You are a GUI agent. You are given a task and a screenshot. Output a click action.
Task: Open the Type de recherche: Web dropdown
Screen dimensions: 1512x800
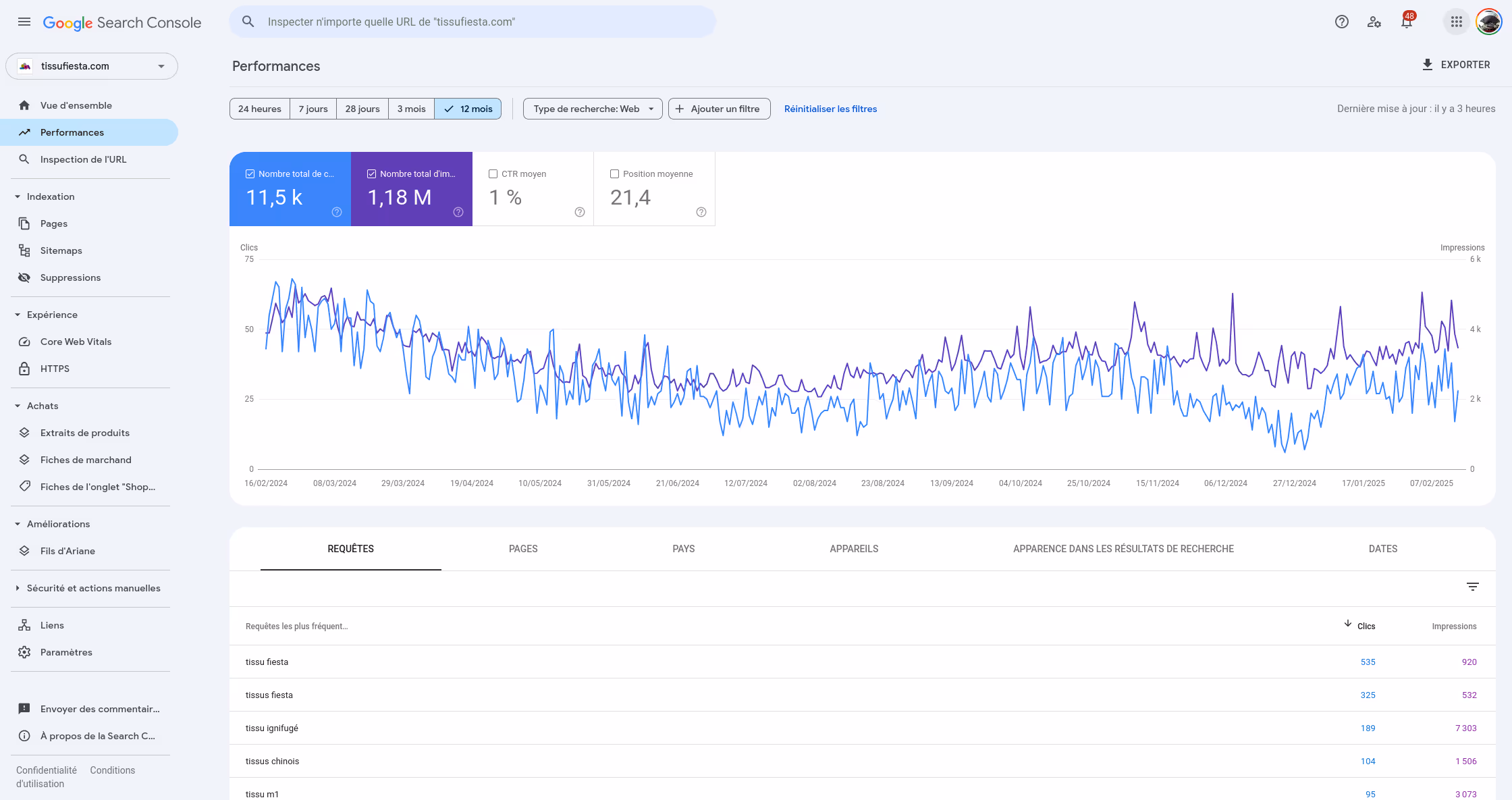coord(593,109)
